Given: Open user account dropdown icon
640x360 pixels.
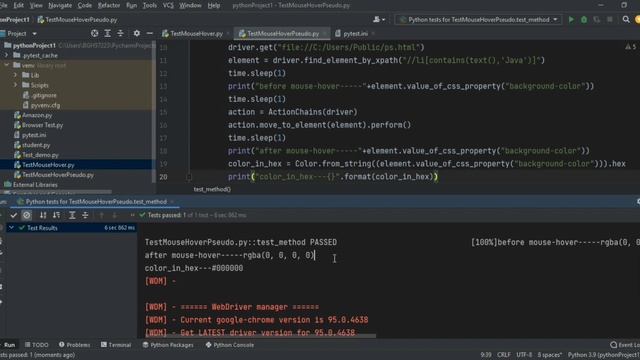Looking at the screenshot, I should coord(379,20).
